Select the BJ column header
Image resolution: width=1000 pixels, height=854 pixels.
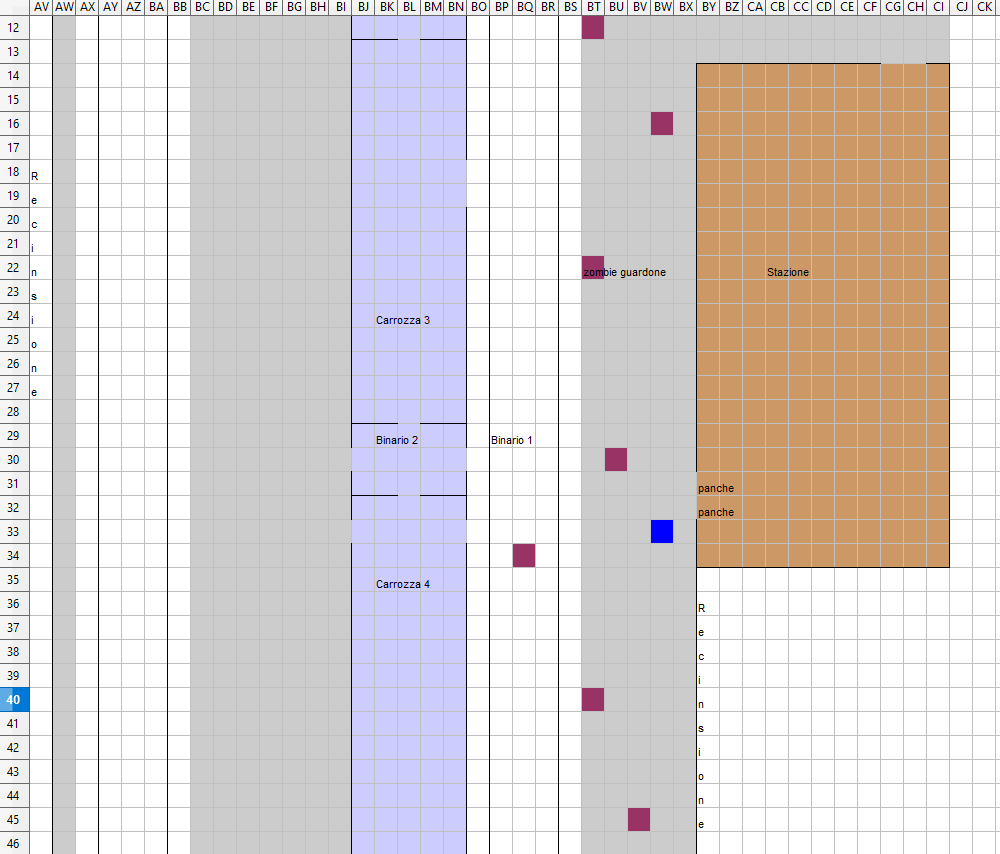(363, 8)
